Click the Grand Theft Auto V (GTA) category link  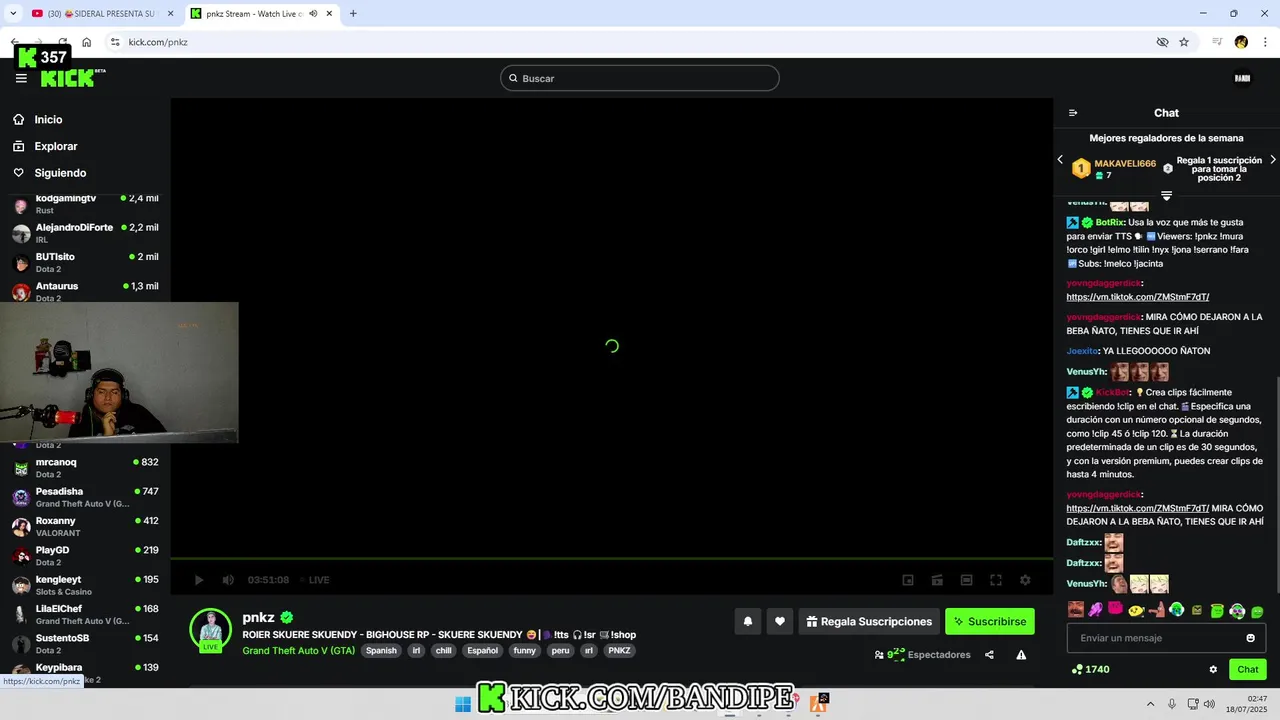tap(298, 650)
